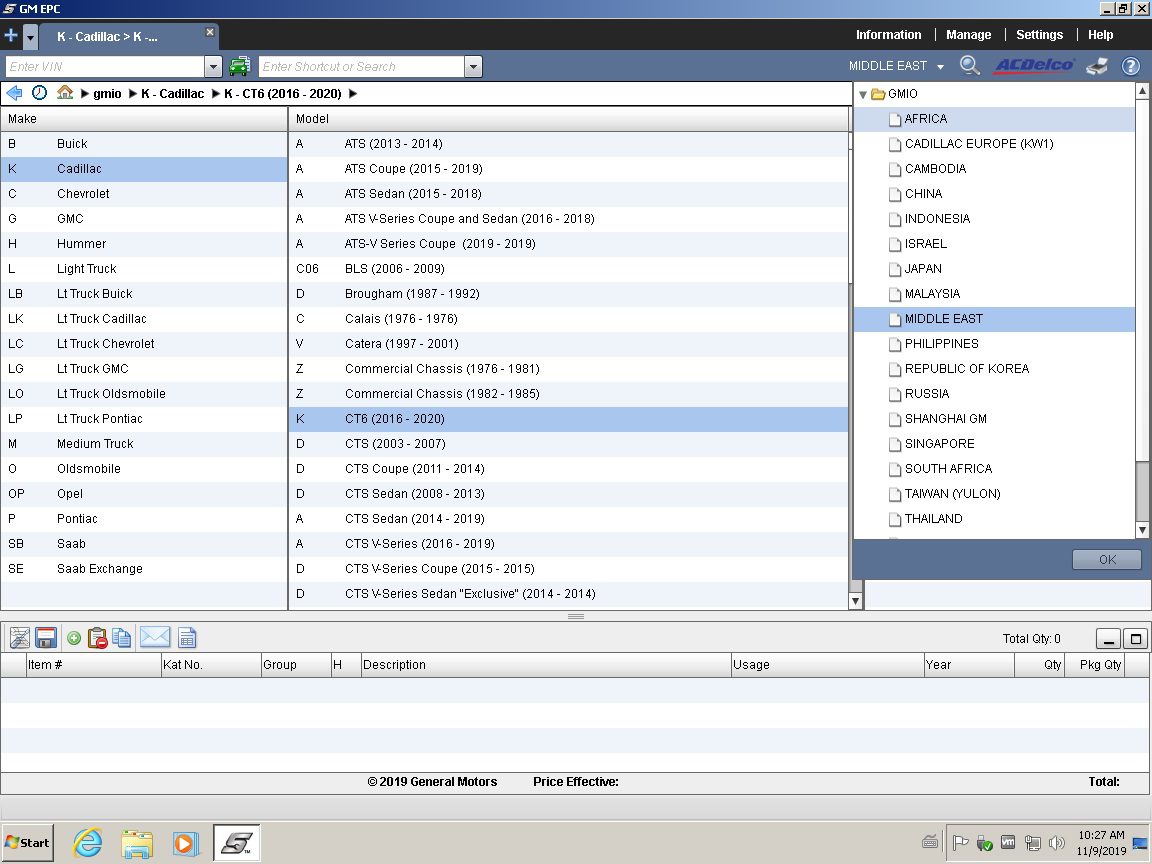
Task: Open Internet Explorer from the taskbar
Action: point(88,843)
